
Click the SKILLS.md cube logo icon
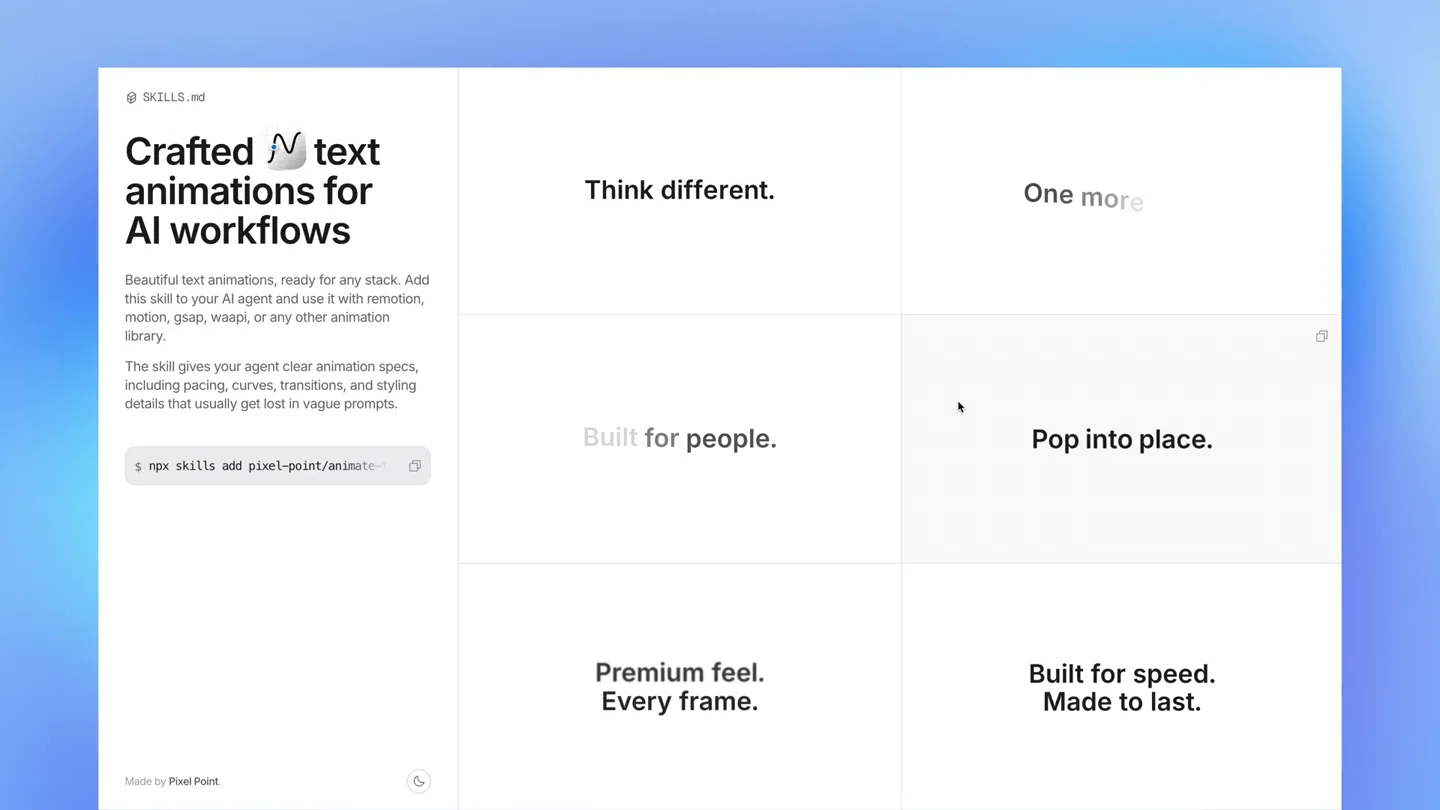131,98
